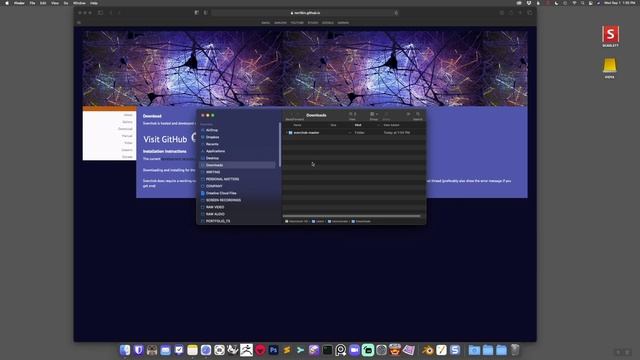
Task: Open View menu in menu bar
Action: point(55,3)
